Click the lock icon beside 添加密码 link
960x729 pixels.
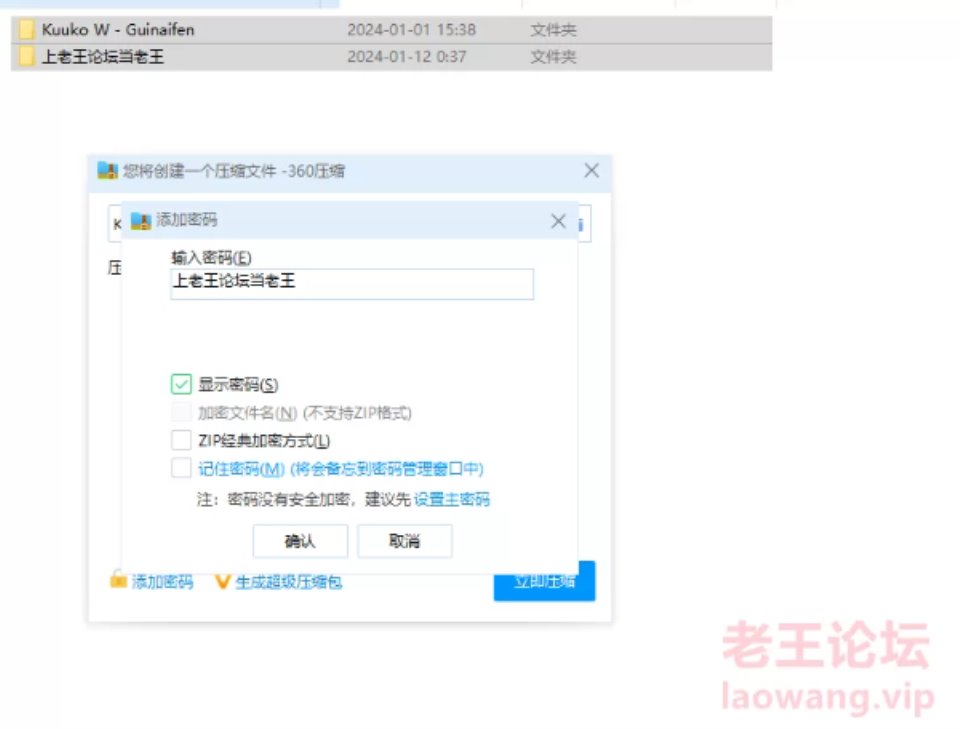point(118,580)
